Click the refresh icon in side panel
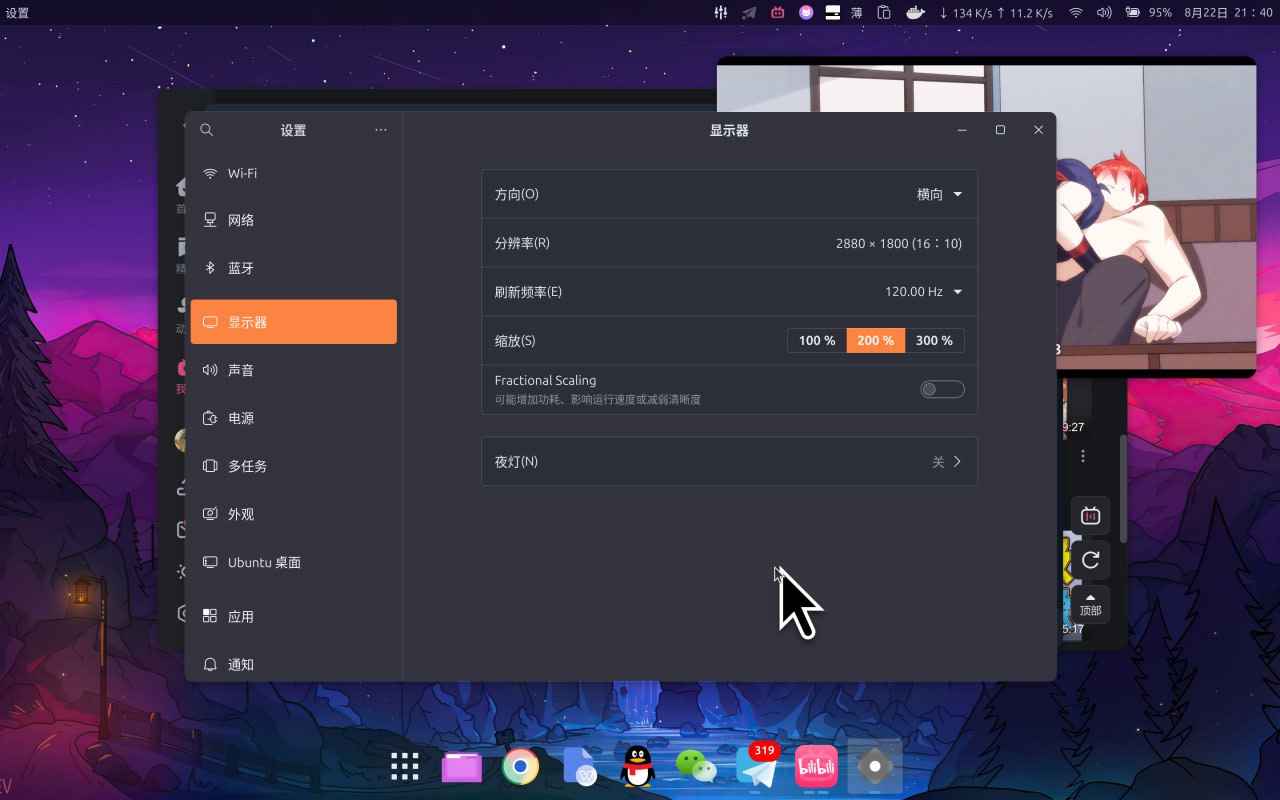 click(1090, 560)
